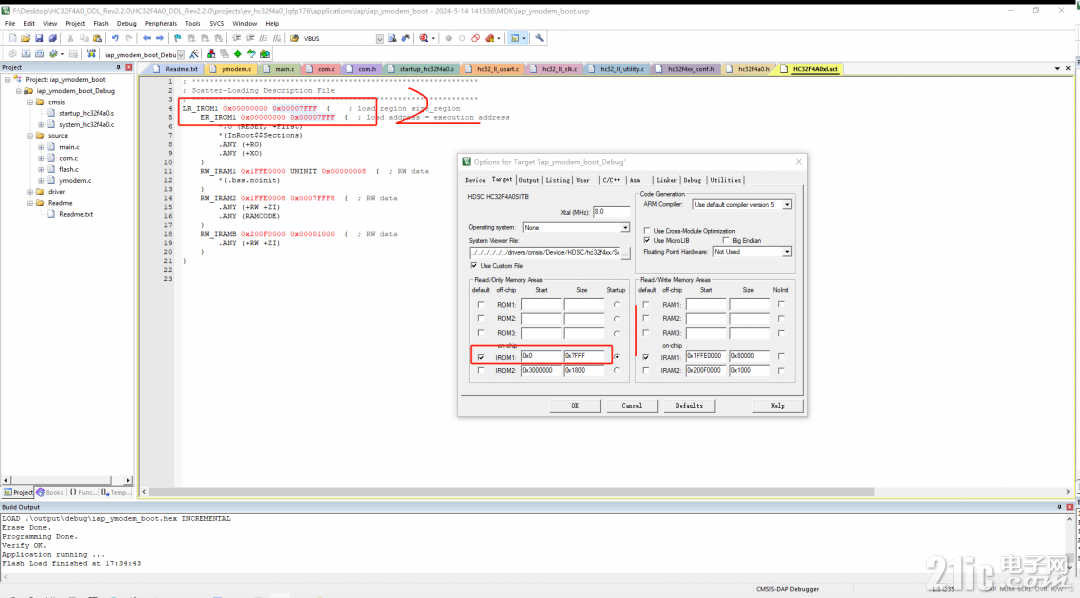The width and height of the screenshot is (1080, 598).
Task: Select flash.c in the project tree
Action: [x=68, y=169]
